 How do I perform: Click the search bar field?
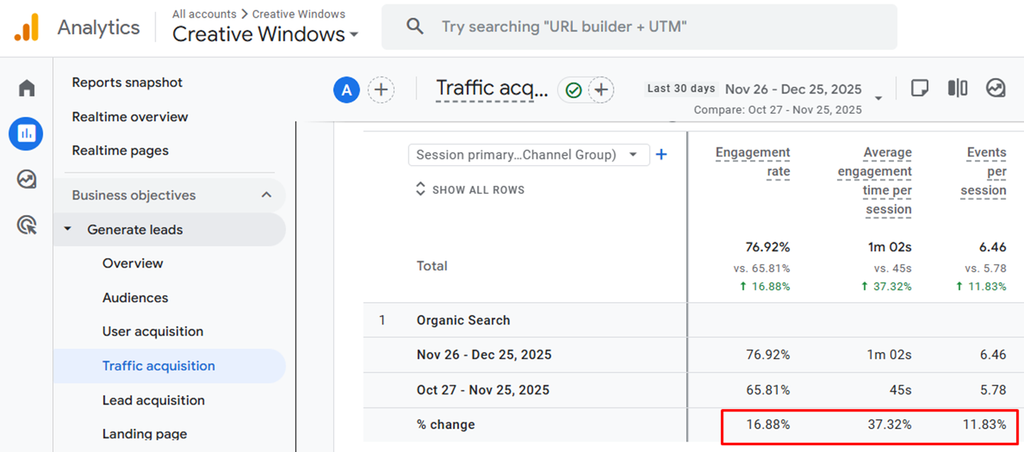(x=639, y=27)
